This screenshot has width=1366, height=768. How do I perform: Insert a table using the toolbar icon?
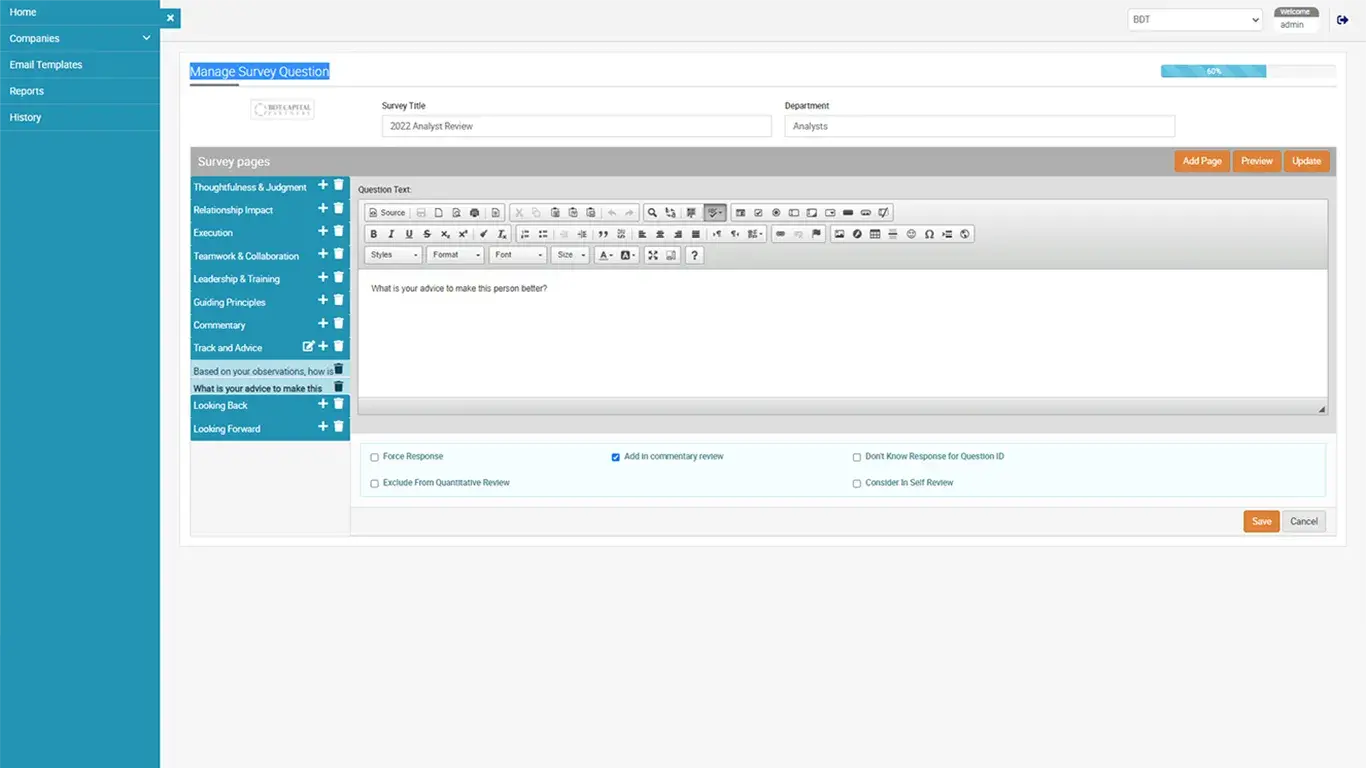875,234
